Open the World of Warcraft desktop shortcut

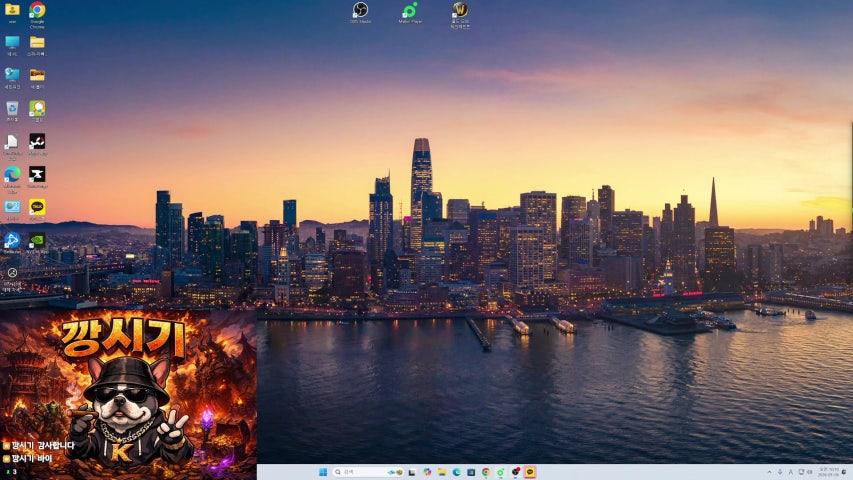pos(460,10)
